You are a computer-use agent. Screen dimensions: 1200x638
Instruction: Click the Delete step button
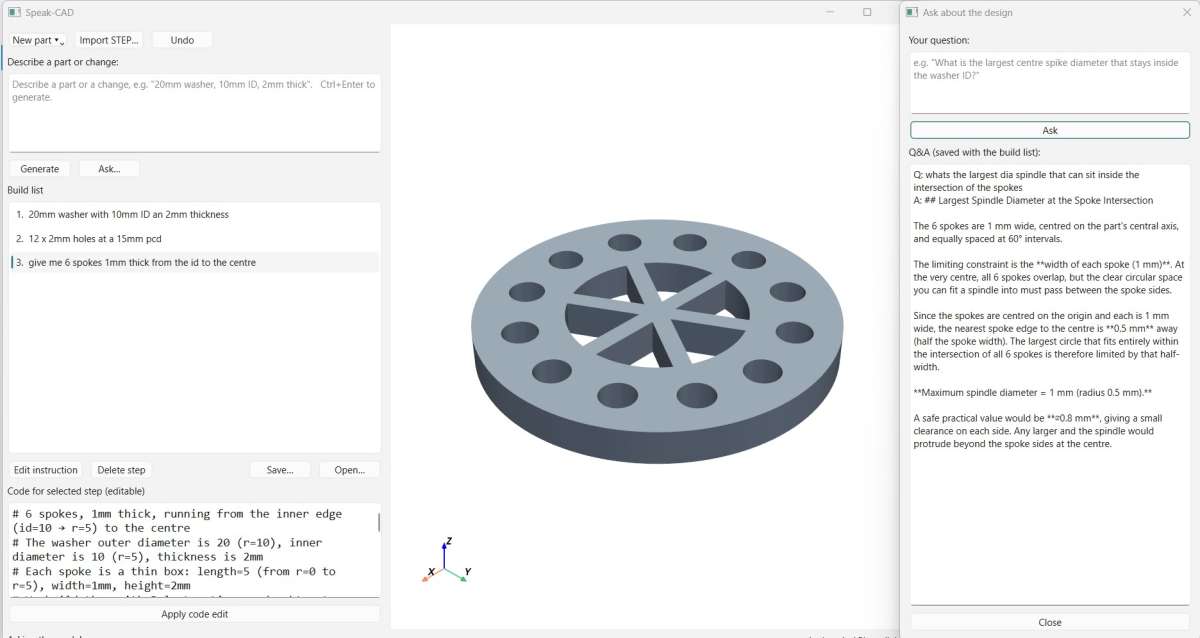pyautogui.click(x=121, y=470)
